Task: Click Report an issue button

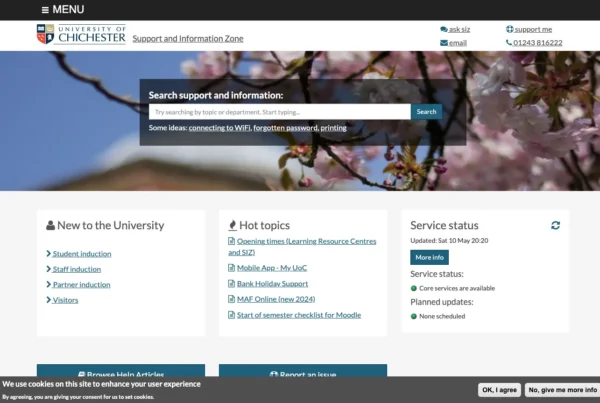Action: [303, 370]
